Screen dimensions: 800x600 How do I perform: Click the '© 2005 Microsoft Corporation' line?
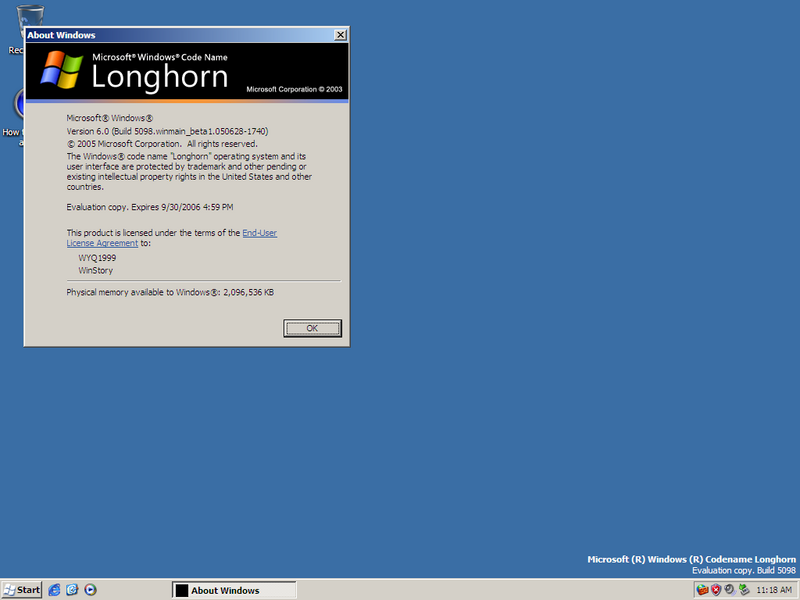[162, 144]
